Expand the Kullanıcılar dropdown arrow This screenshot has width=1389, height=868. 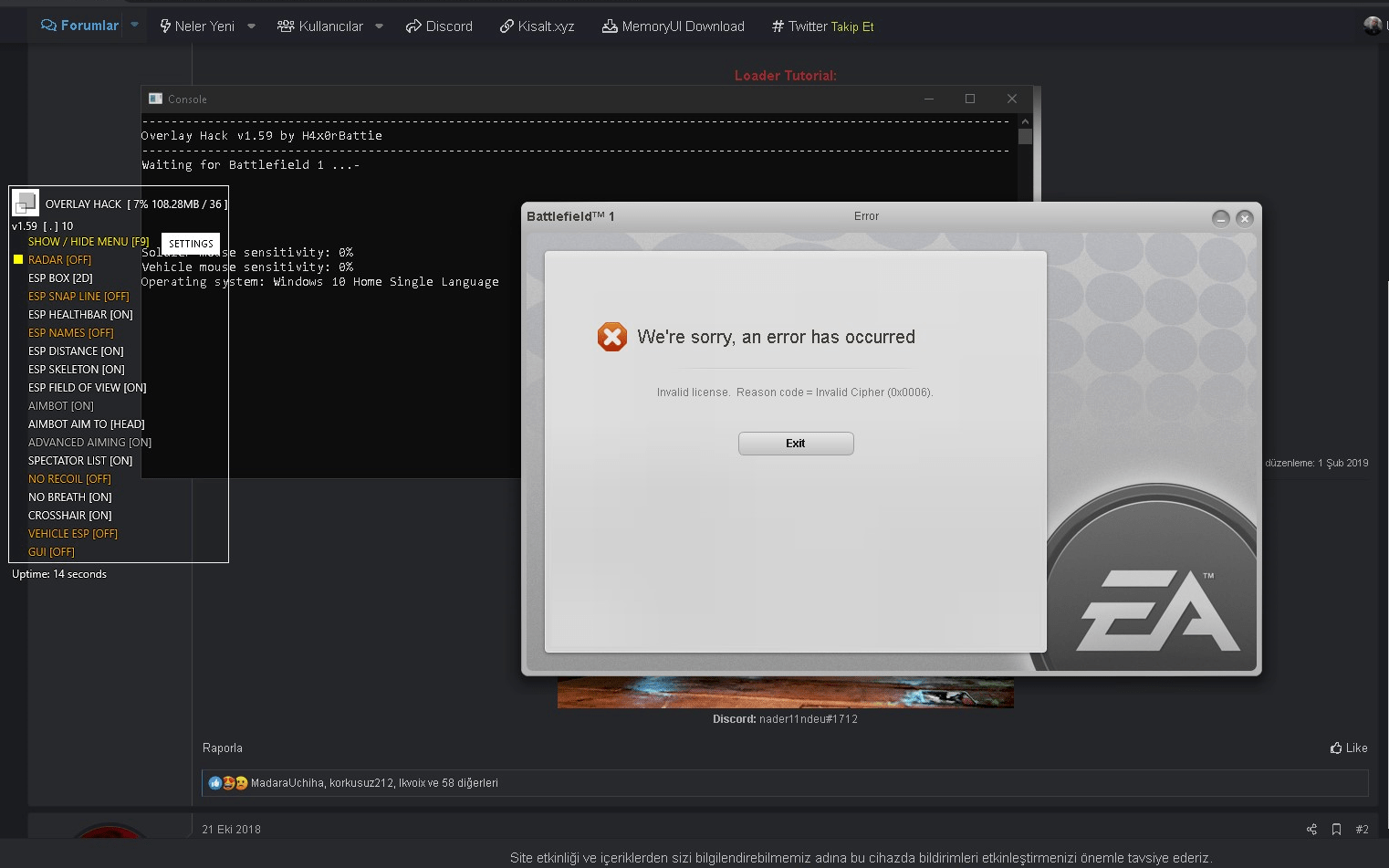click(x=379, y=26)
